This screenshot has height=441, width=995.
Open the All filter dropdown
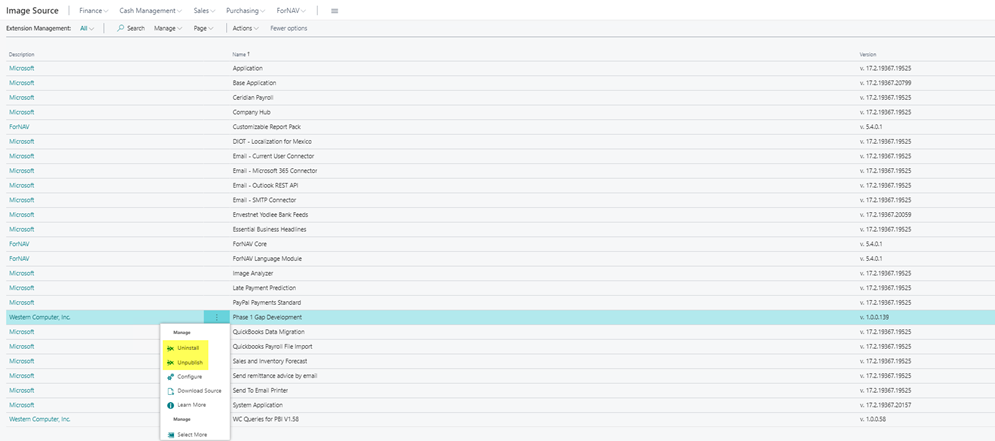point(87,28)
